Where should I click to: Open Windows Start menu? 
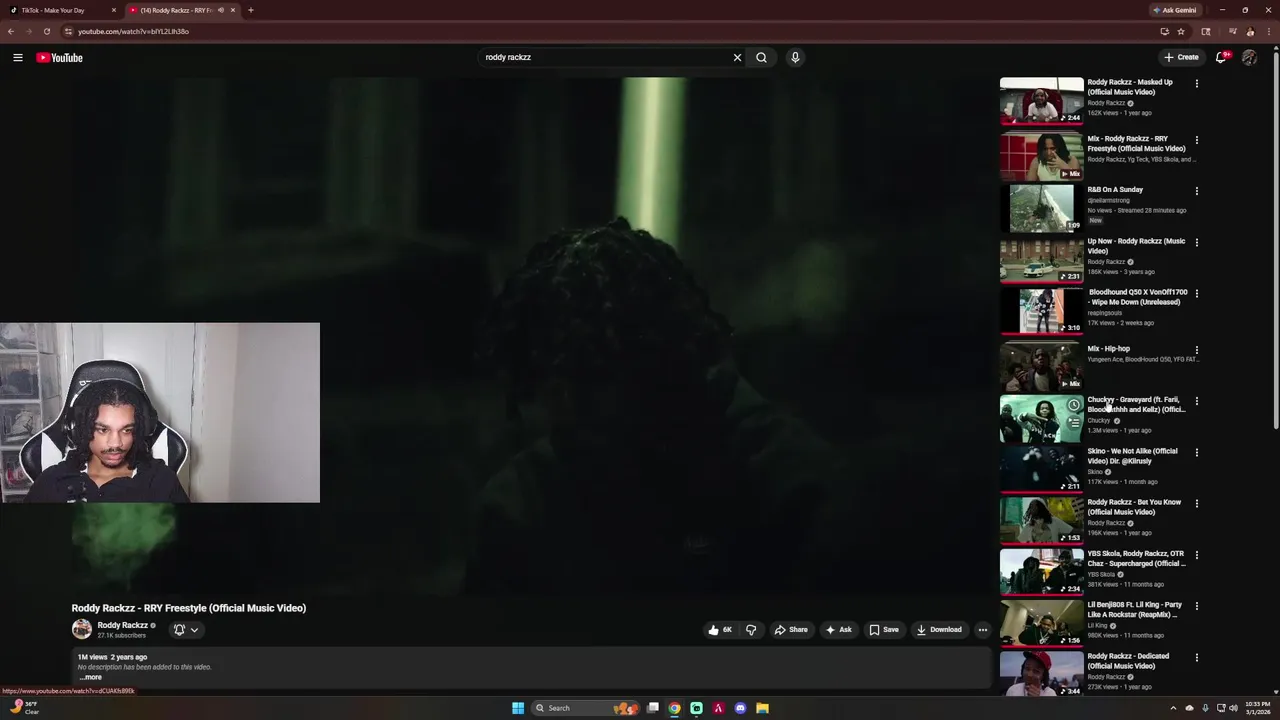point(518,708)
